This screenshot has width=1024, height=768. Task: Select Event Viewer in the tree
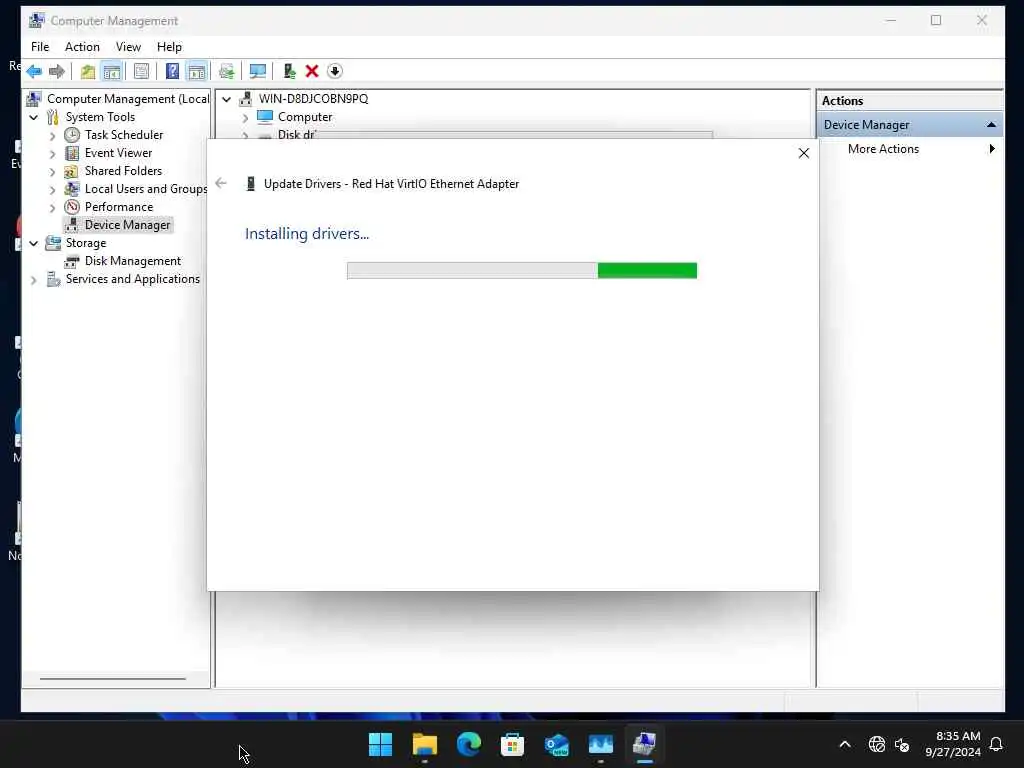pyautogui.click(x=118, y=153)
